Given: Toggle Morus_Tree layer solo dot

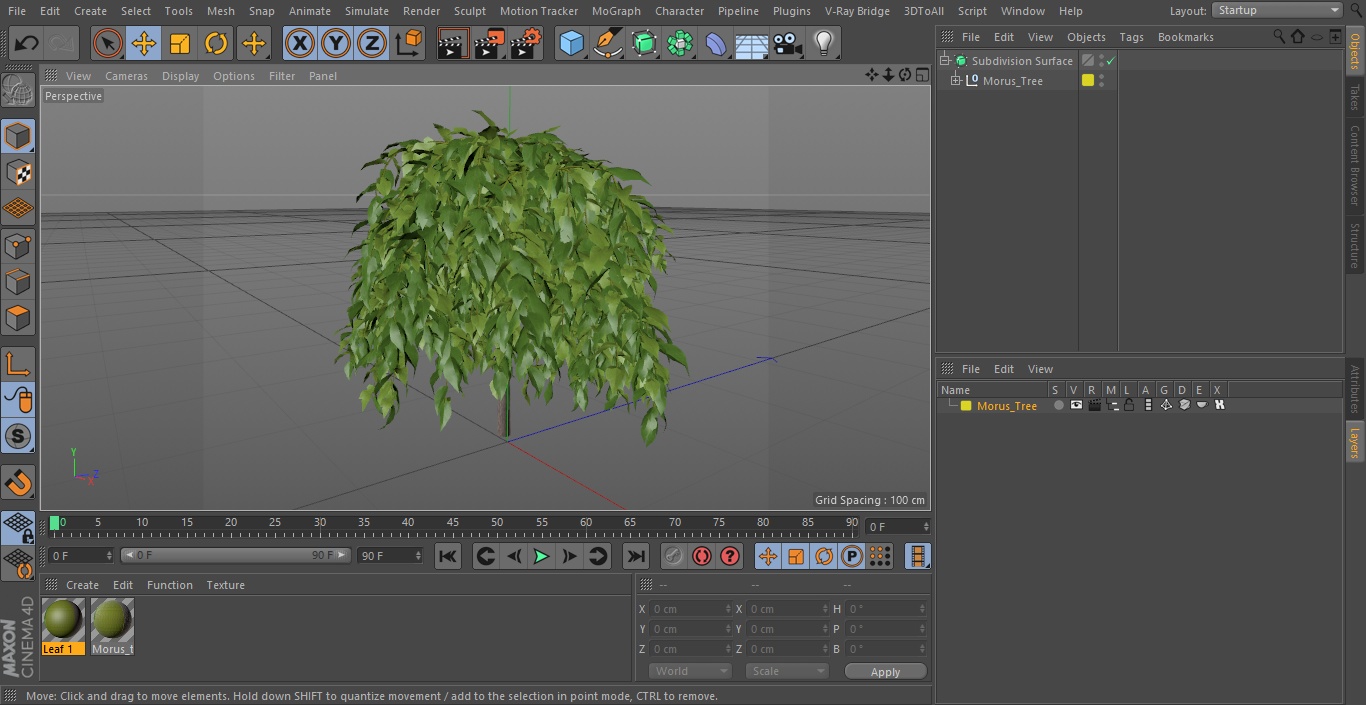Looking at the screenshot, I should (1059, 405).
